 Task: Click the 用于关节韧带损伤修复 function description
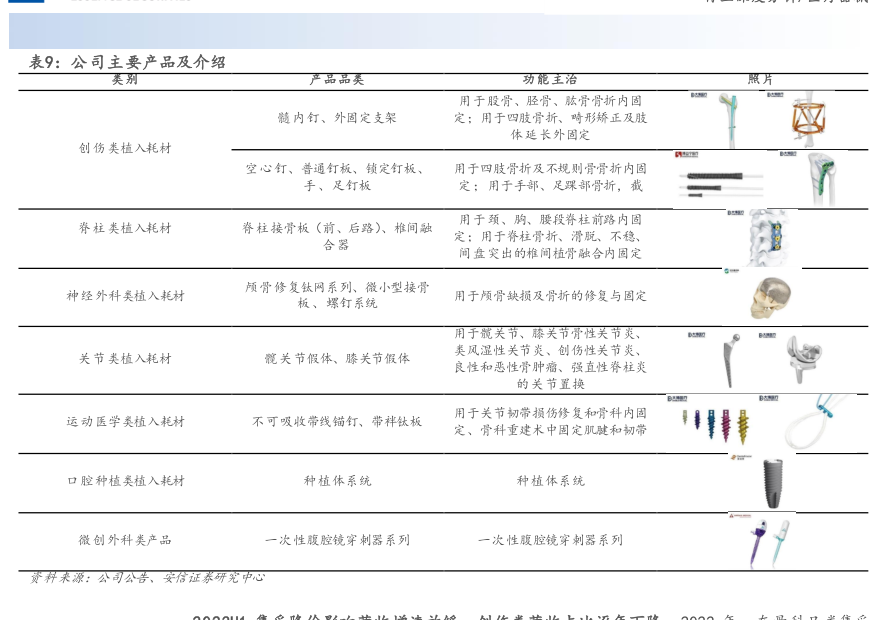[550, 421]
